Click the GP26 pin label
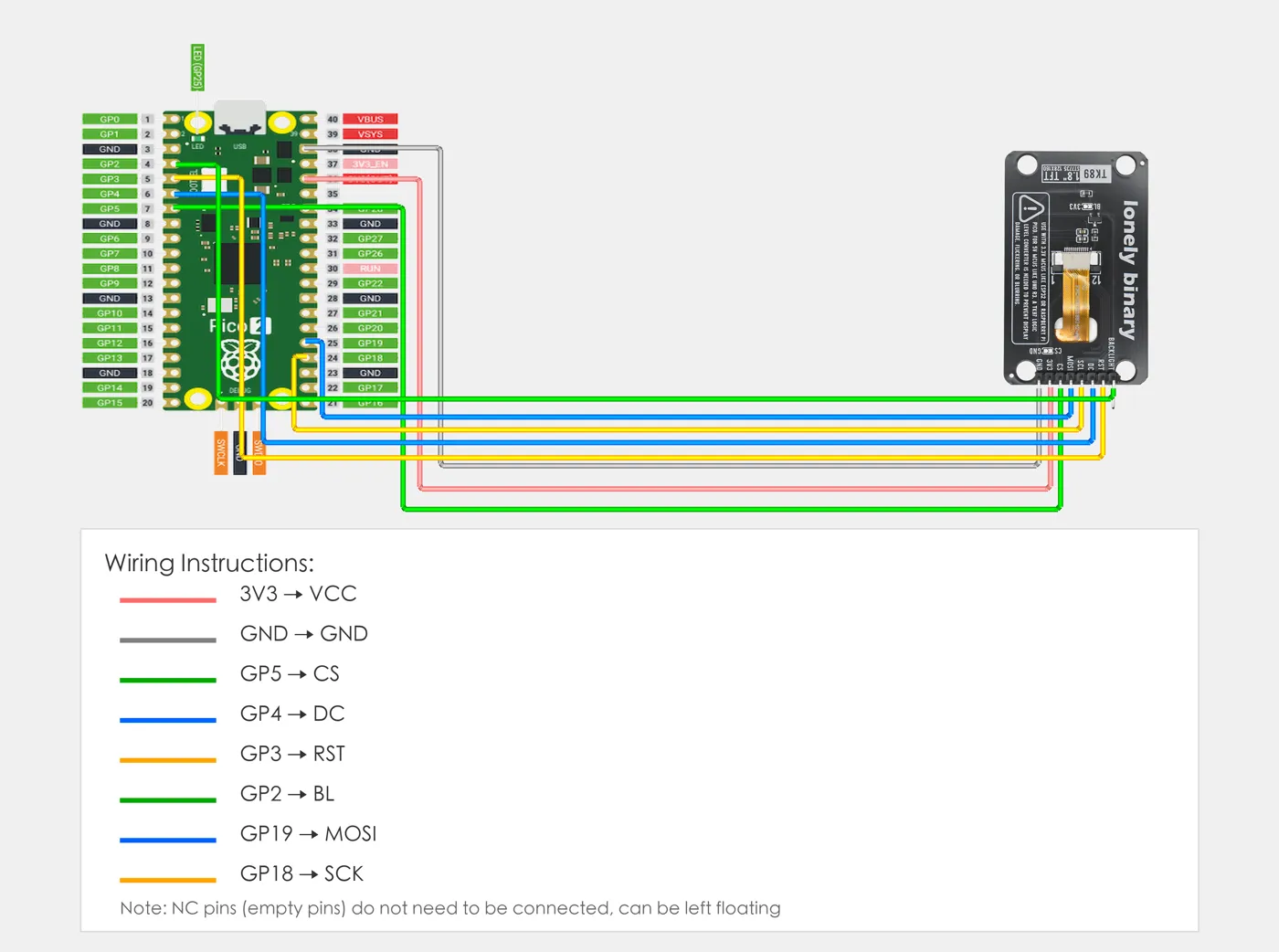This screenshot has height=952, width=1279. tap(370, 254)
